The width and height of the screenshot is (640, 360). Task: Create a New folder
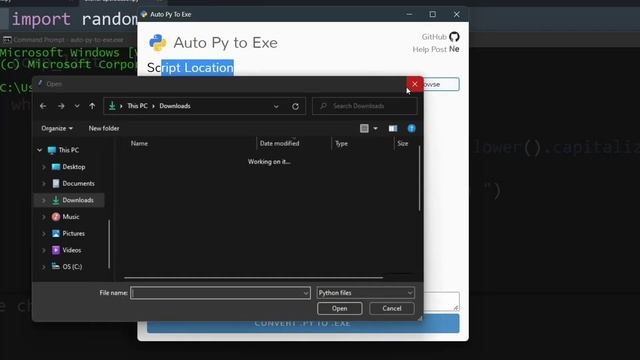[x=104, y=128]
